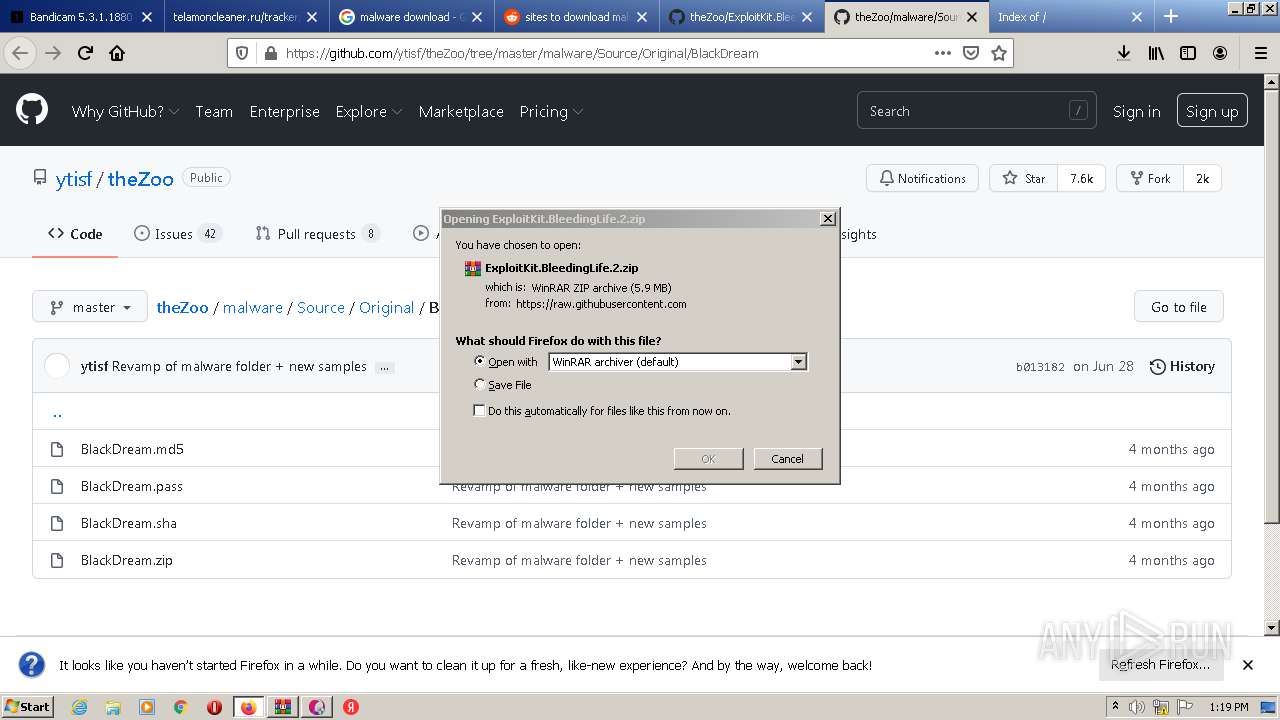Open BlackDream.md5 file
This screenshot has width=1280, height=720.
point(132,449)
